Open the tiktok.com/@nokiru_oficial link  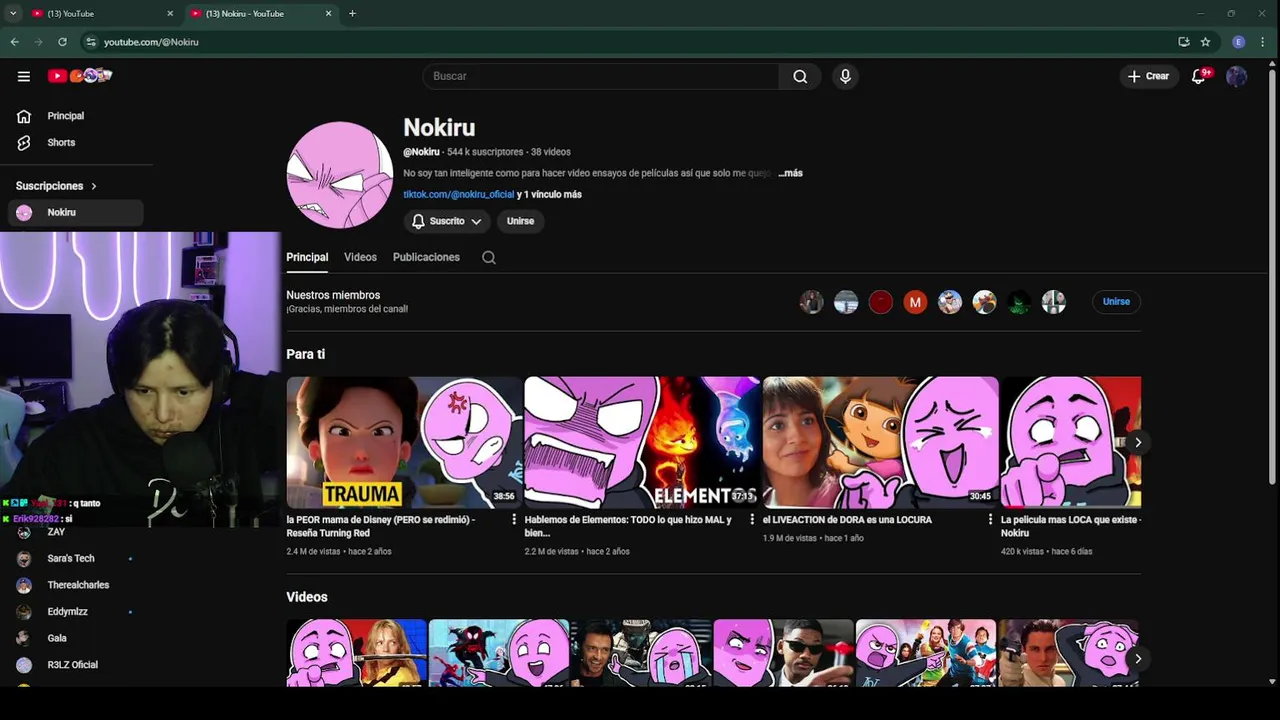pyautogui.click(x=458, y=194)
